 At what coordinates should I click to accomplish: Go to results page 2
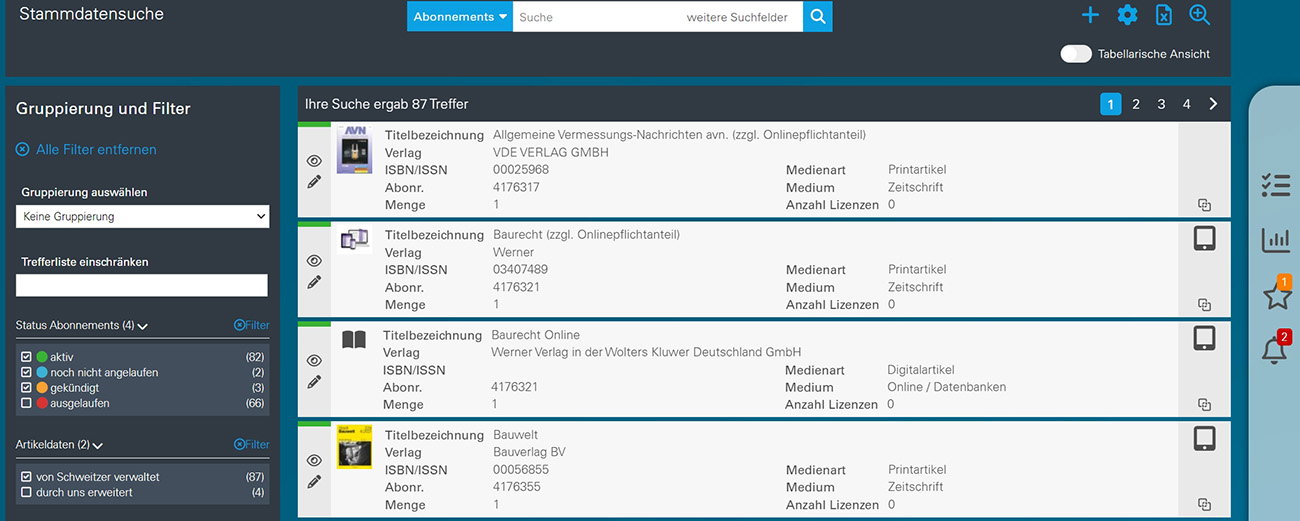[1136, 104]
